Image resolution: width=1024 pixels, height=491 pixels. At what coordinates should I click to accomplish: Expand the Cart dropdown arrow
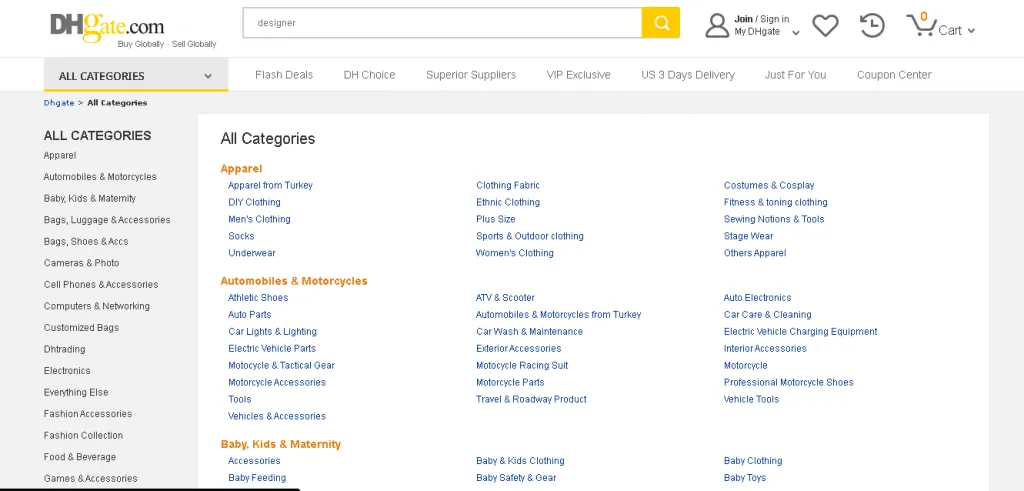(971, 31)
